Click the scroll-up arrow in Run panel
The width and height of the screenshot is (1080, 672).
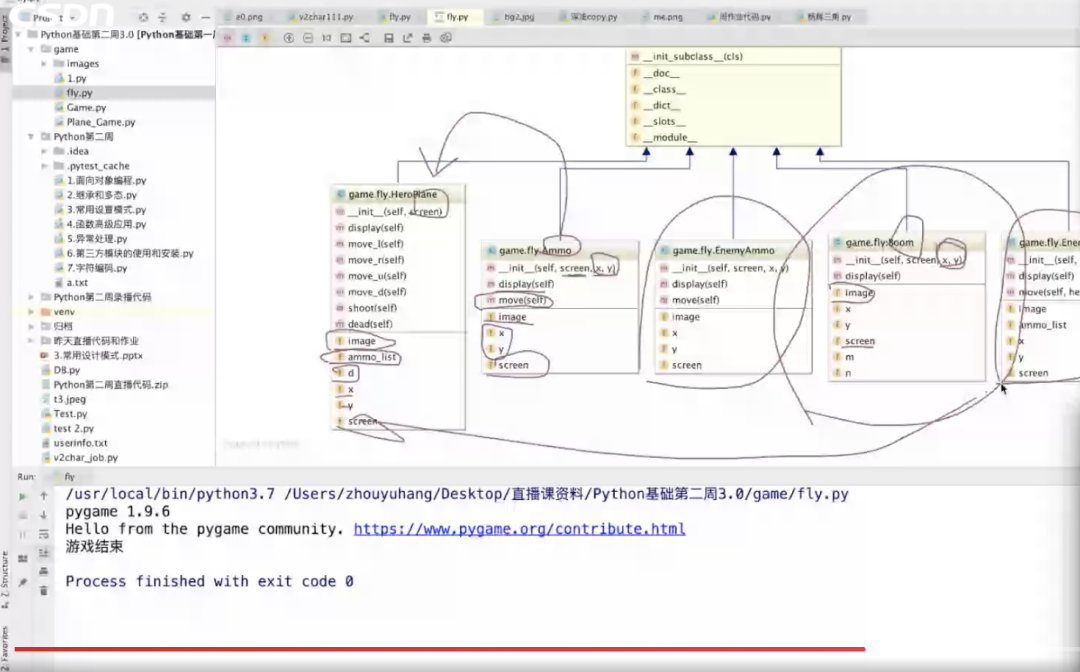click(x=44, y=496)
